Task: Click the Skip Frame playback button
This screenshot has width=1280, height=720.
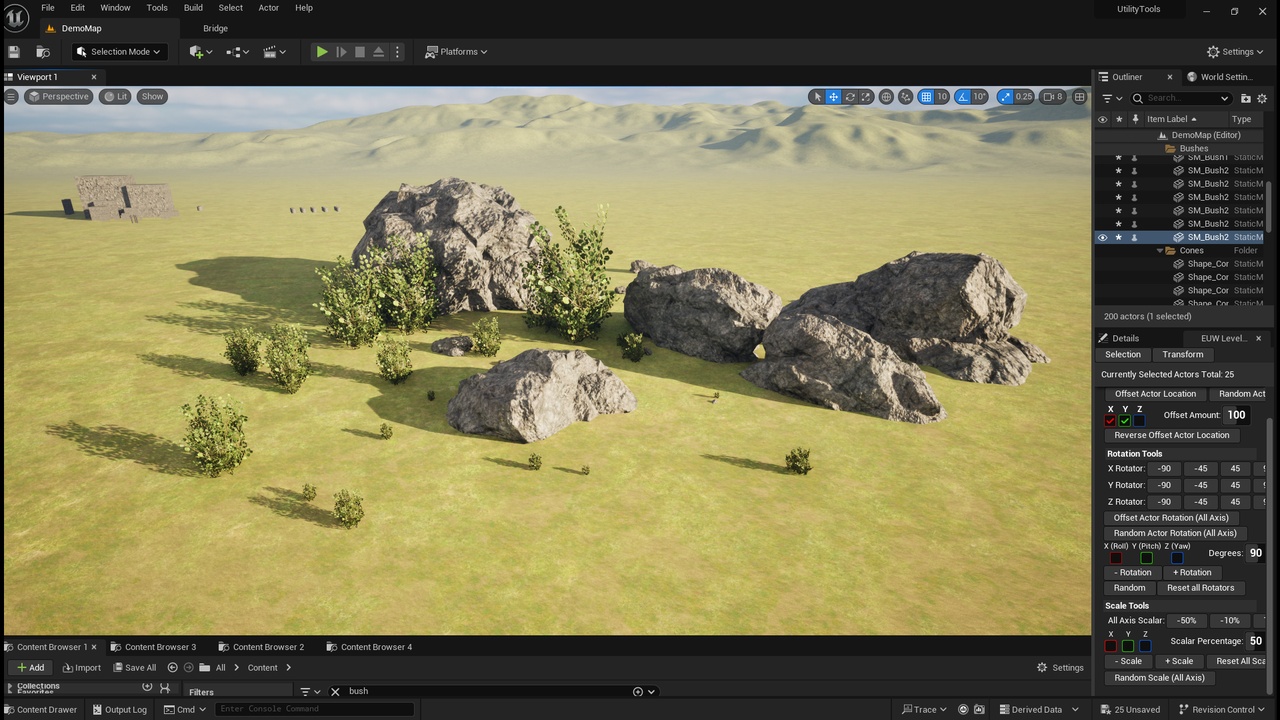Action: point(341,52)
